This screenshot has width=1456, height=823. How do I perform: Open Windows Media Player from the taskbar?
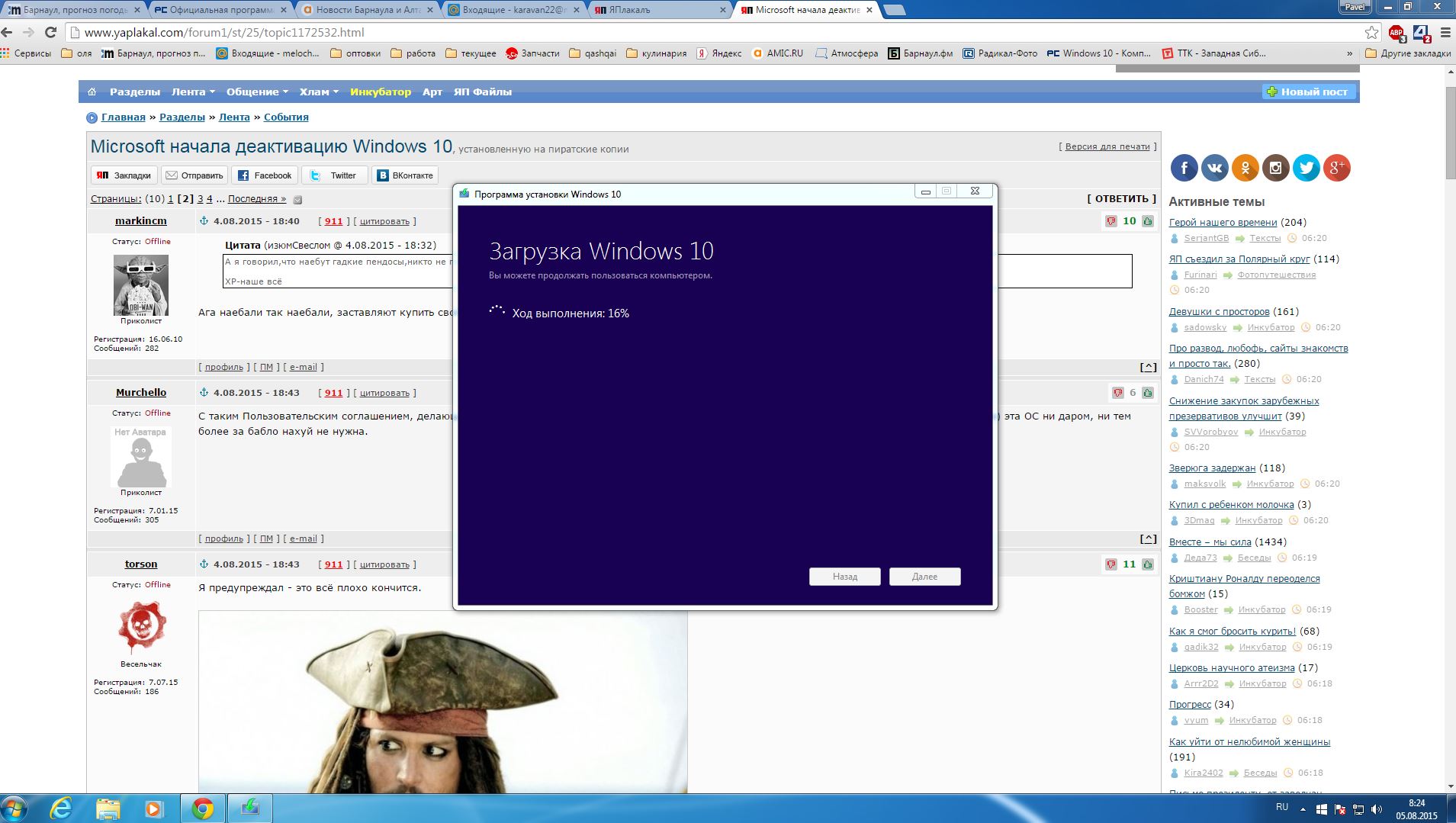(x=154, y=809)
